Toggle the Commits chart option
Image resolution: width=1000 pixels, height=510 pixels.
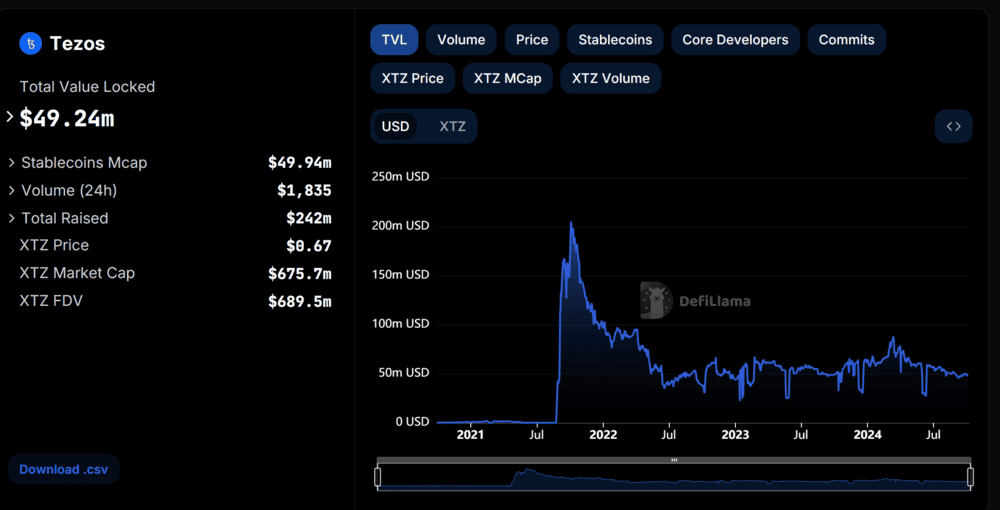[846, 40]
